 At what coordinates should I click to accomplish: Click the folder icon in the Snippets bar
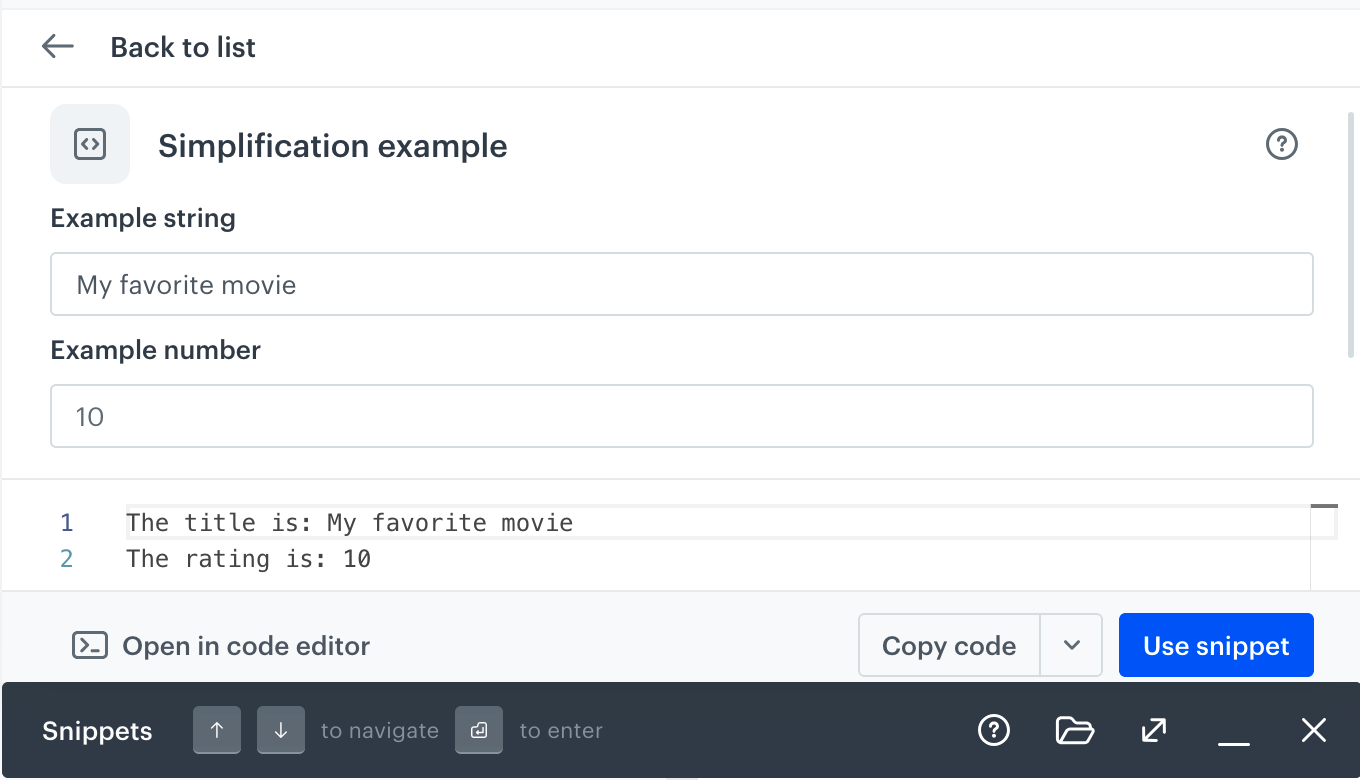click(x=1074, y=730)
